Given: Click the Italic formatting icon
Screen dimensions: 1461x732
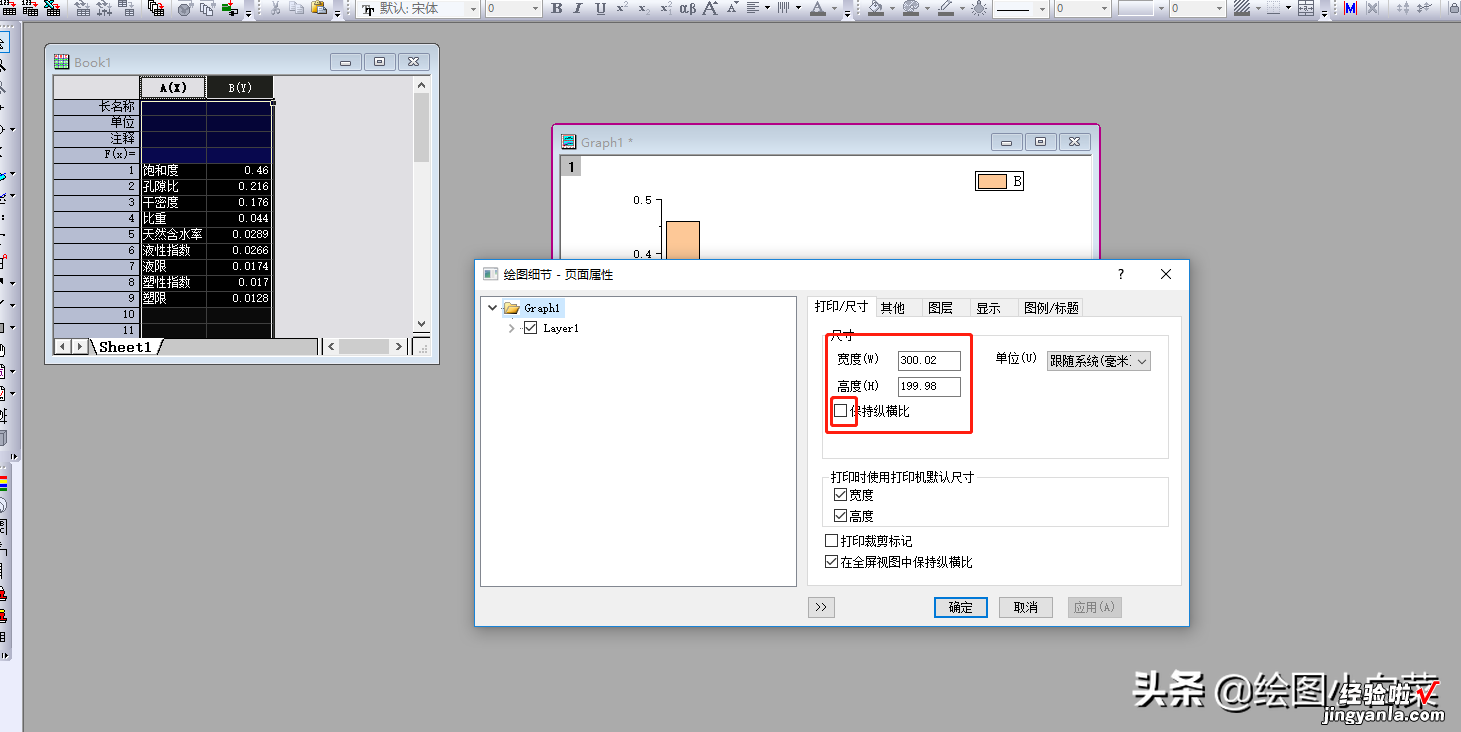Looking at the screenshot, I should click(x=578, y=8).
